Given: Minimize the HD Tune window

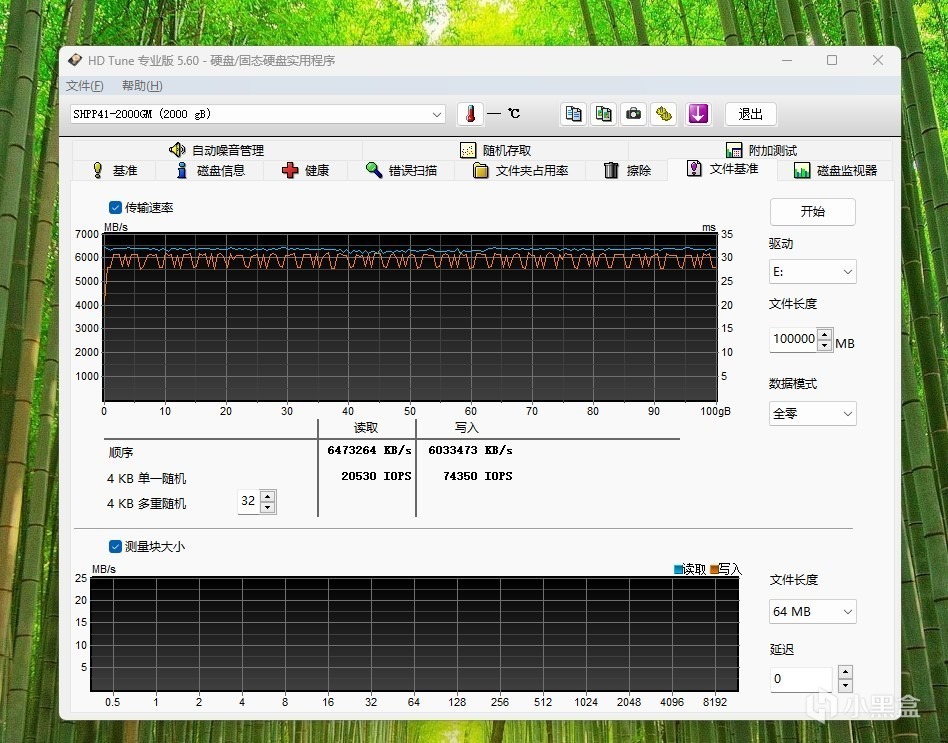Looking at the screenshot, I should [x=787, y=60].
